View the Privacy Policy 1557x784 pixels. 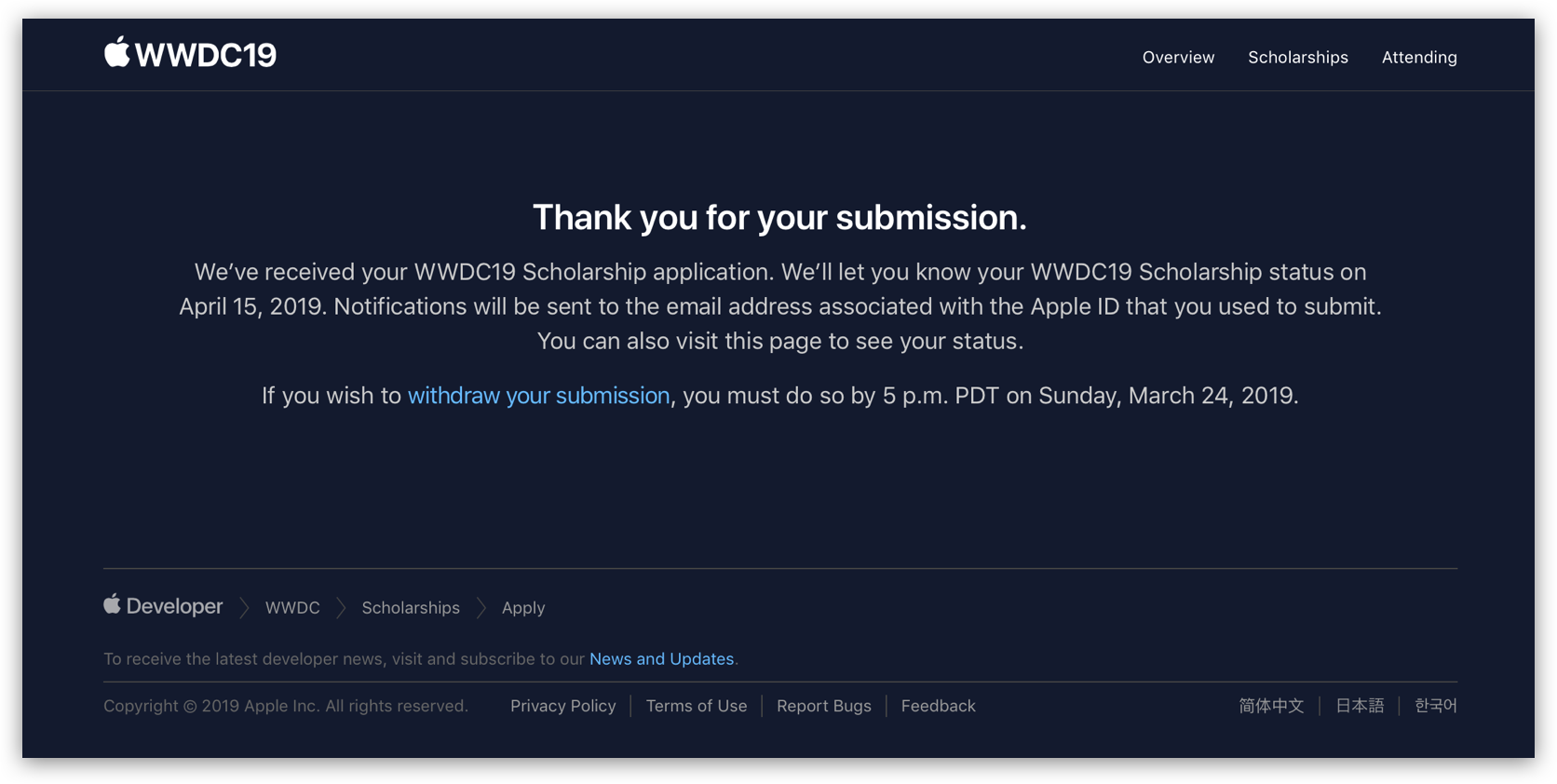562,706
